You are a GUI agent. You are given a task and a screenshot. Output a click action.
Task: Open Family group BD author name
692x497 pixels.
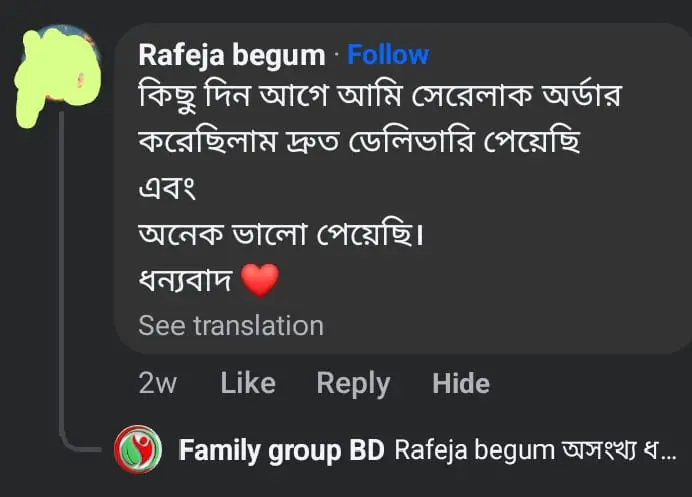281,451
